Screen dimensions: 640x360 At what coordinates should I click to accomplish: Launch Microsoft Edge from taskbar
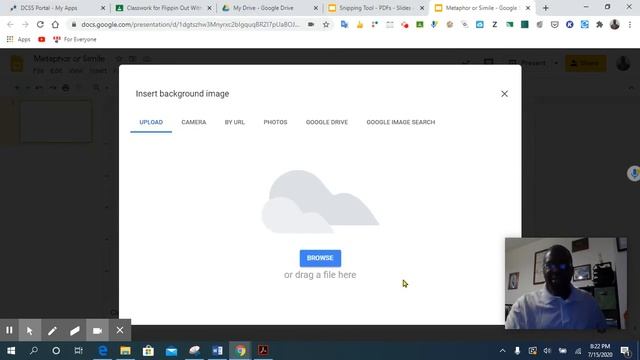coord(103,351)
